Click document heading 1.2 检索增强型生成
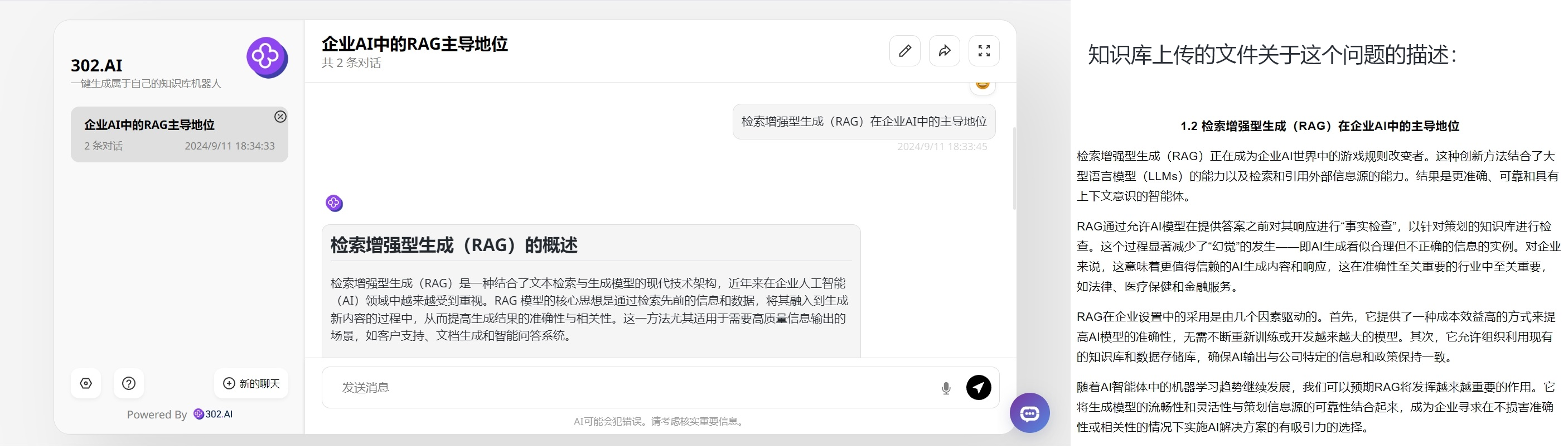 pyautogui.click(x=1320, y=127)
